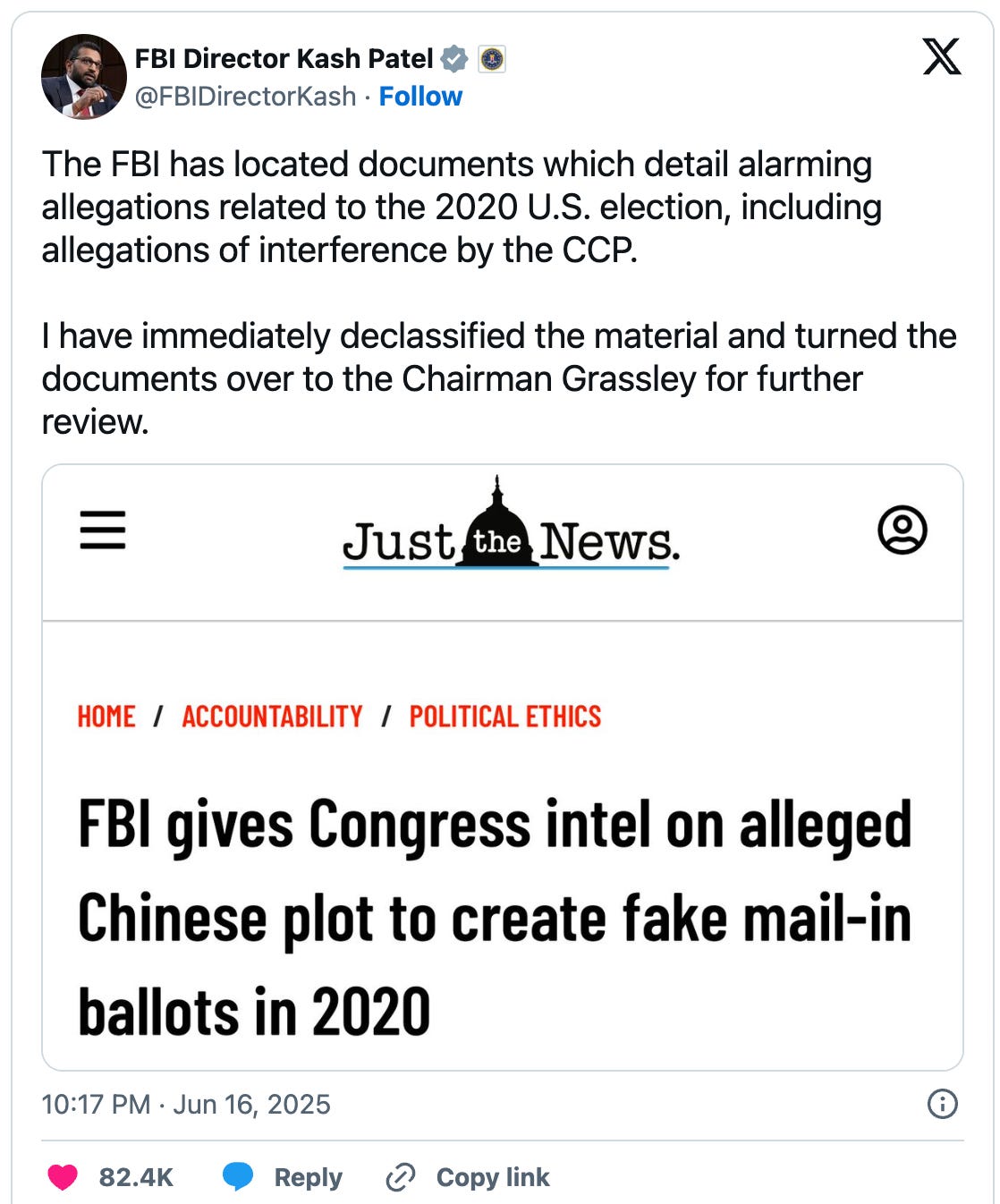Click the reply speech bubble icon
Screen dimensions: 1000x1204
pyautogui.click(x=238, y=1177)
